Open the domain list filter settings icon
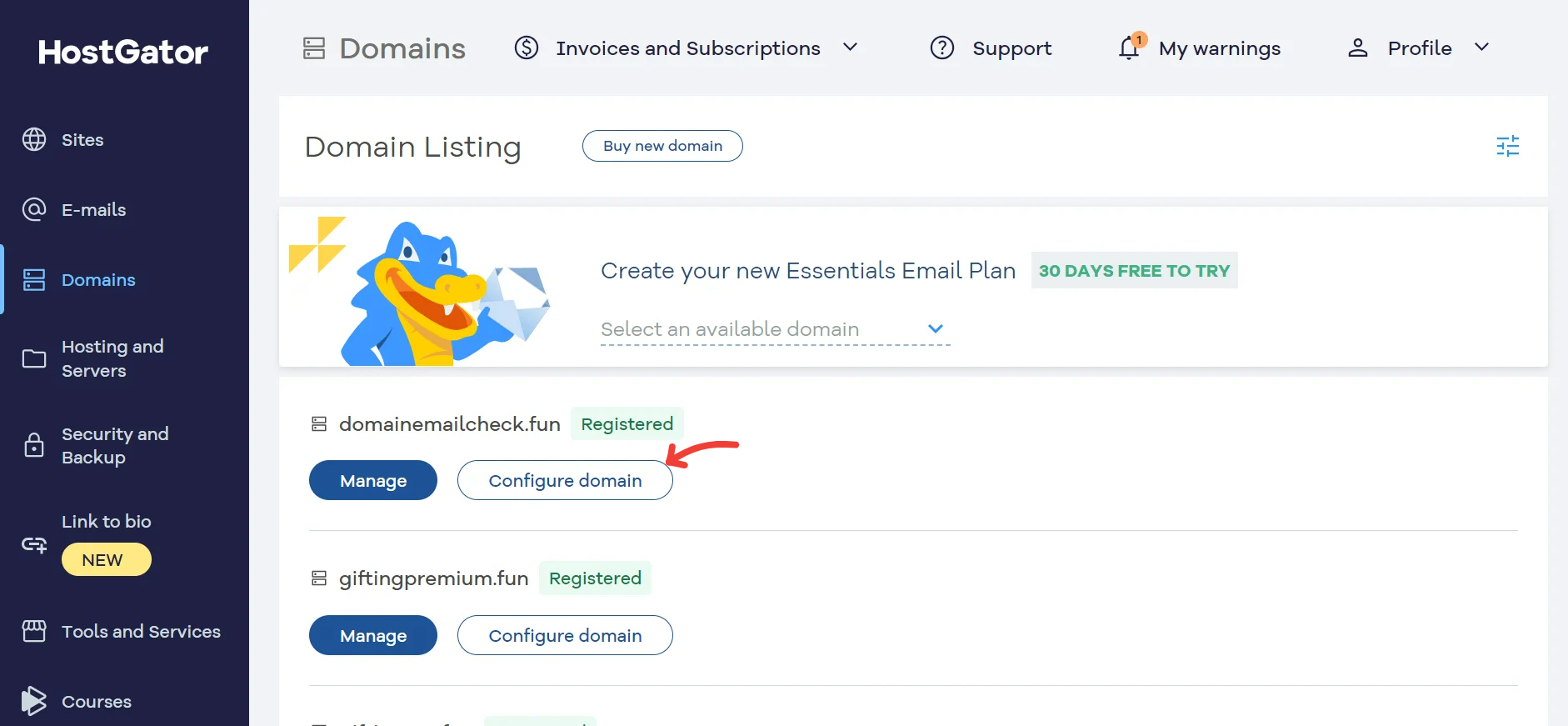Image resolution: width=1568 pixels, height=726 pixels. click(1508, 147)
